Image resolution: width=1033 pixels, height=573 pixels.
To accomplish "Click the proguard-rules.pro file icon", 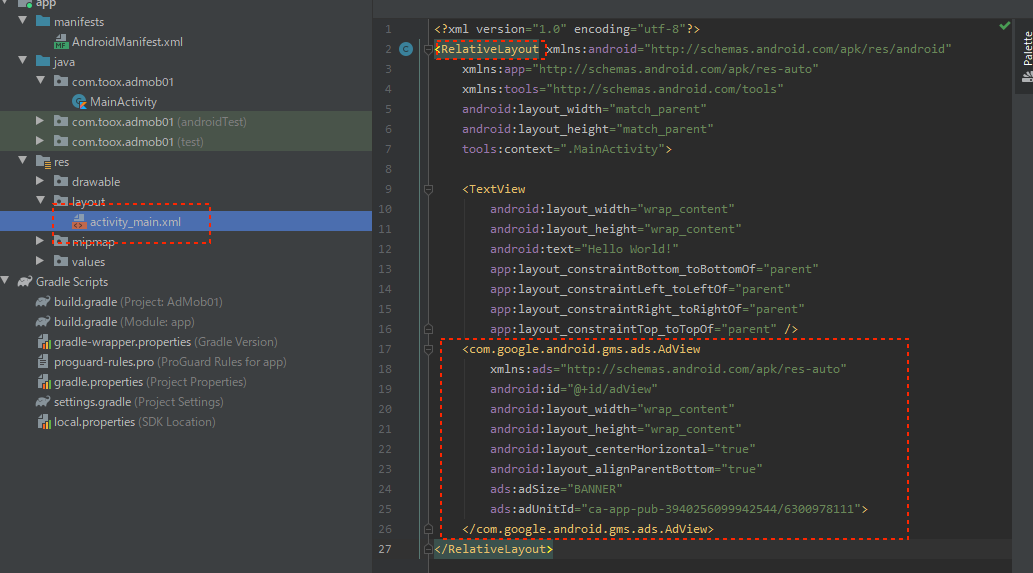I will tap(43, 362).
